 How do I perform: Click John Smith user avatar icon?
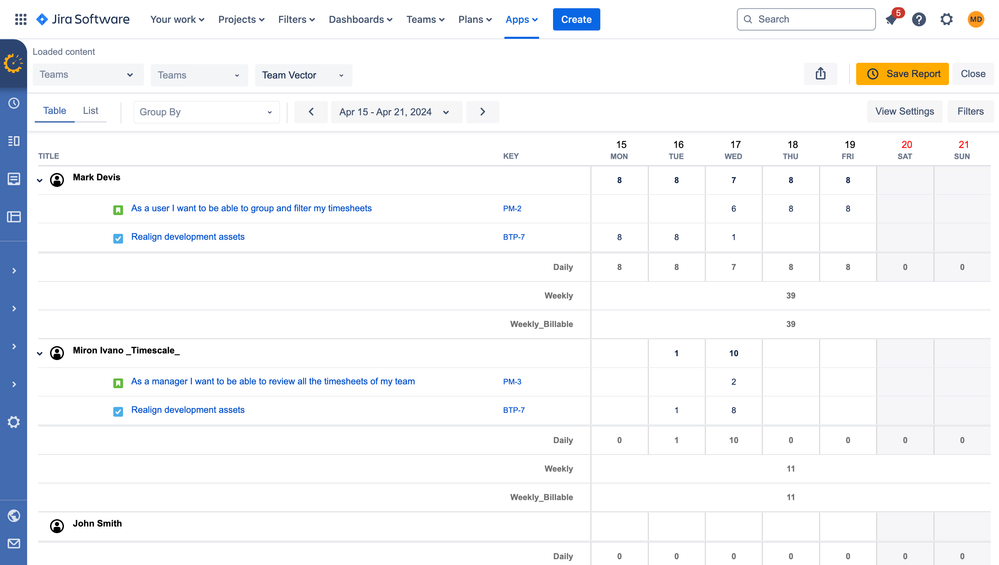coord(57,526)
